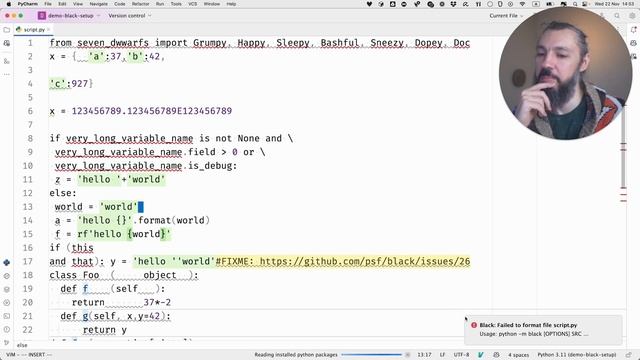Change the 4 spaces indent setting

(518, 355)
